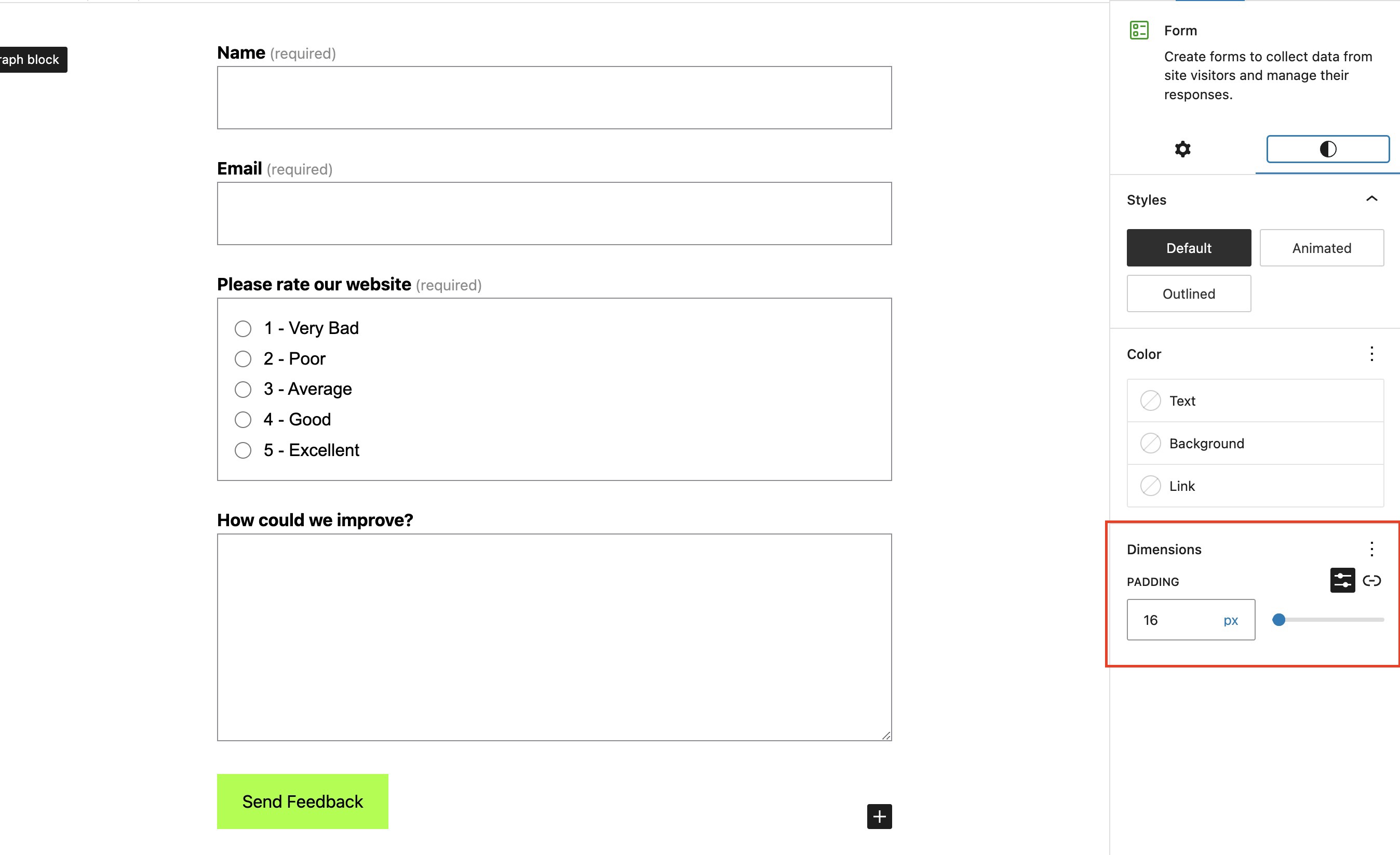This screenshot has height=855, width=1400.
Task: Collapse the Styles panel
Action: [1372, 199]
